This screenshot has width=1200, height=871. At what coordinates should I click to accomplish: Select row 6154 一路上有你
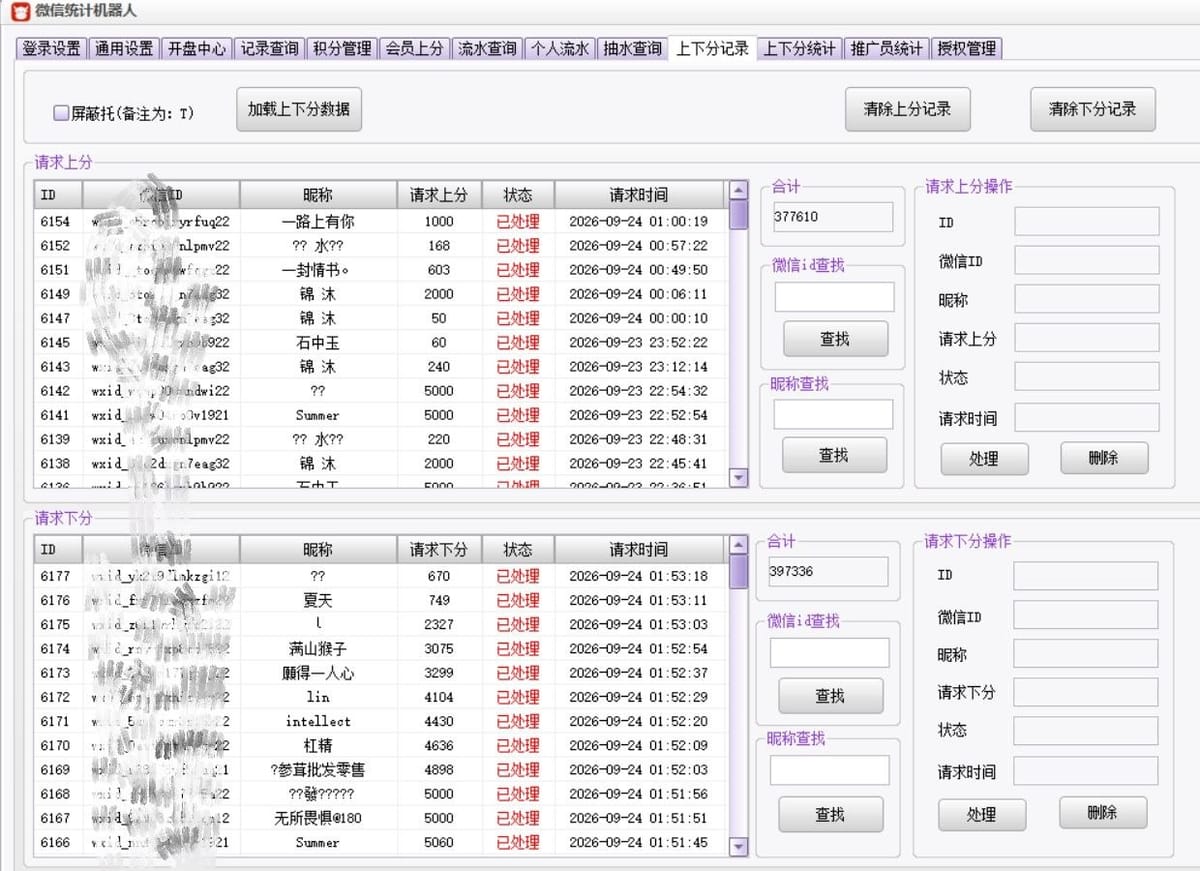point(380,222)
